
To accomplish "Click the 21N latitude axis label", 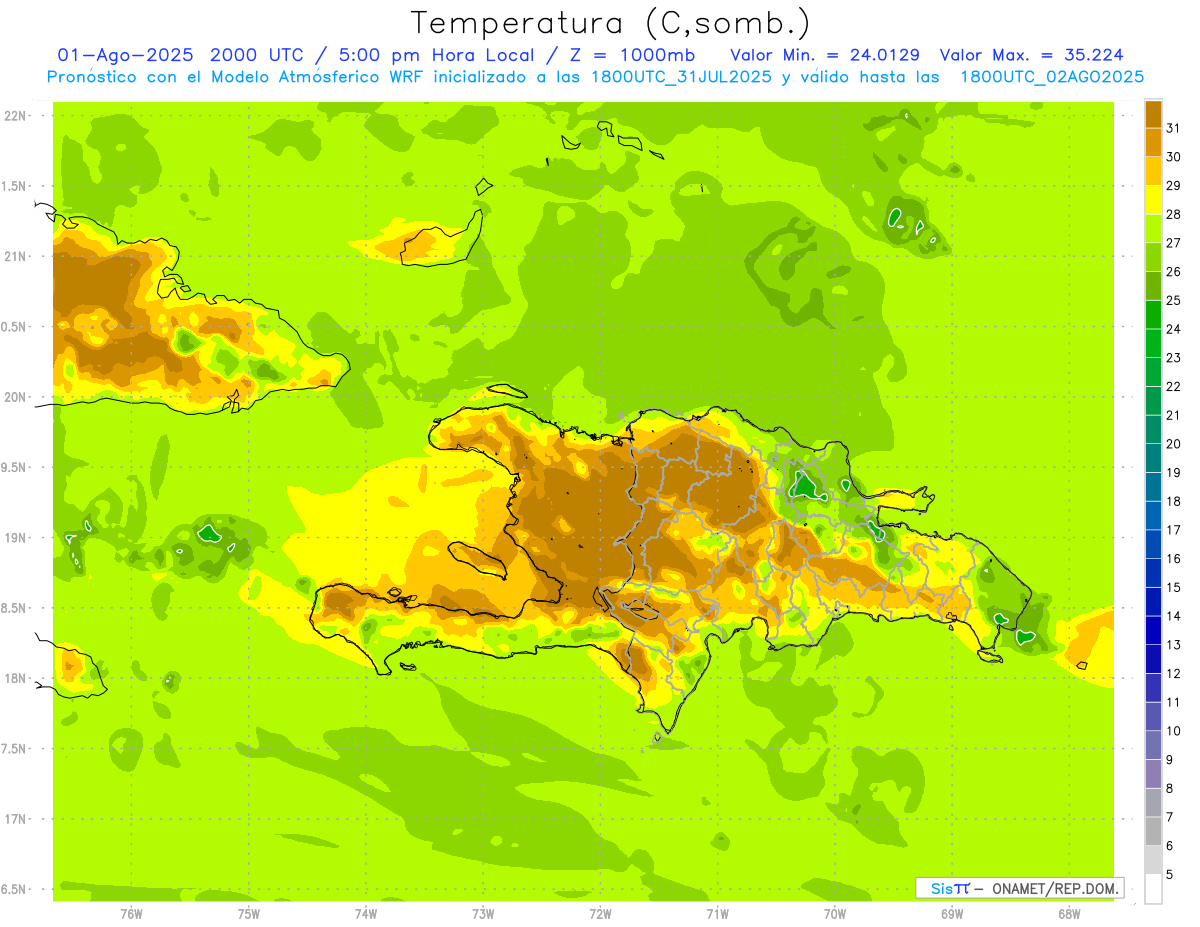I will coord(16,256).
